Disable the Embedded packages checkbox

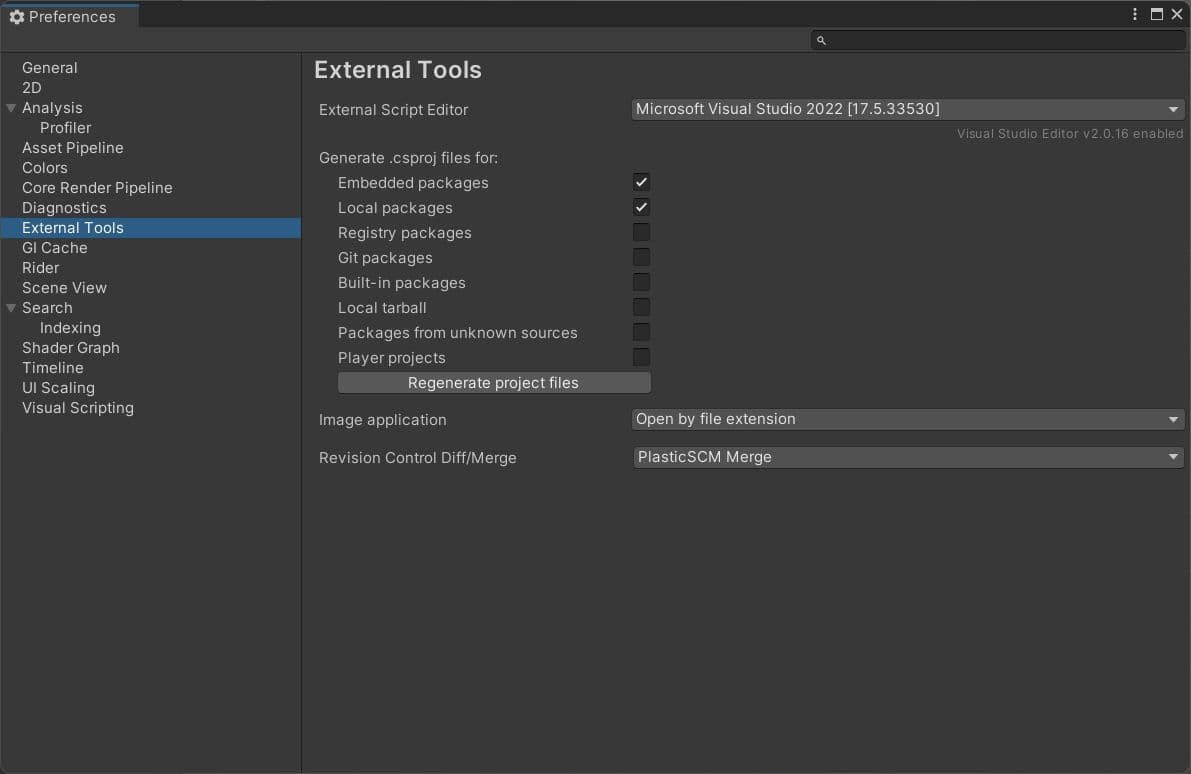click(641, 182)
